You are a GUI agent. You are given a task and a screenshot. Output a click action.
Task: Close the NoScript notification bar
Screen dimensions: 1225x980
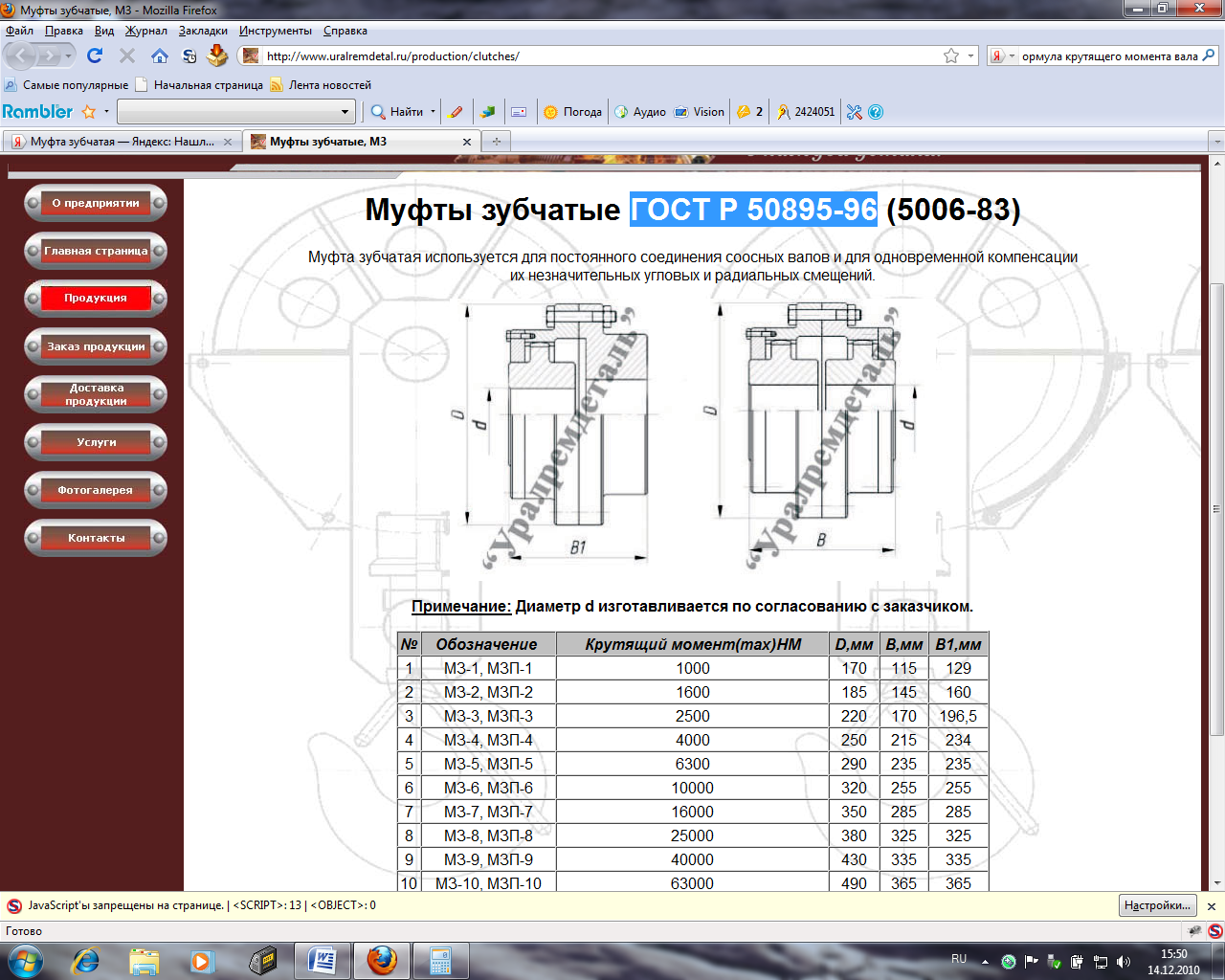tap(1211, 905)
